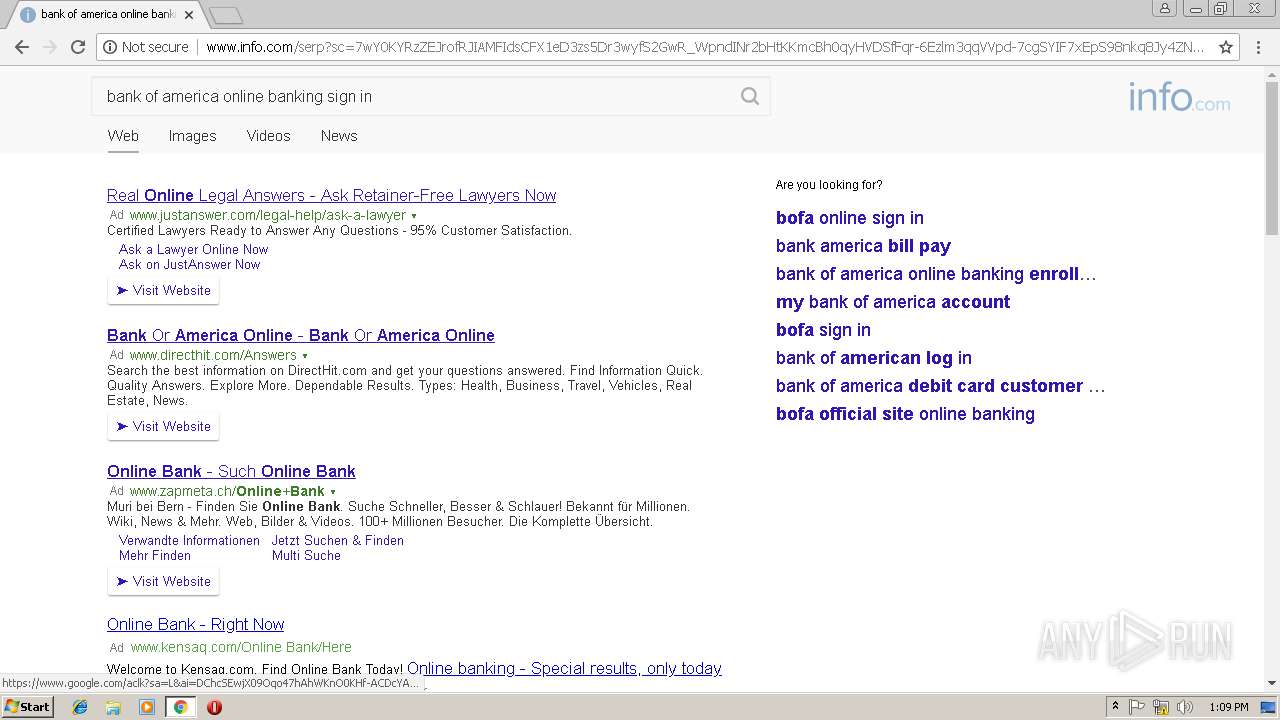Select the Web search tab
This screenshot has width=1280, height=720.
coord(123,136)
